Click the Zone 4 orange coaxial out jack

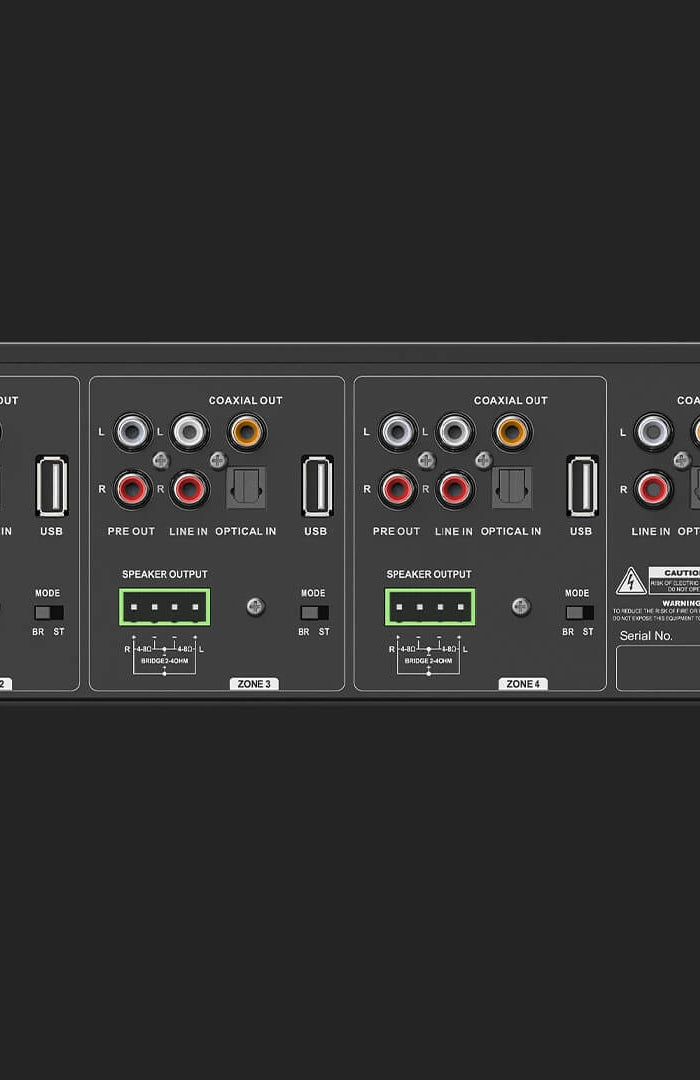[512, 432]
